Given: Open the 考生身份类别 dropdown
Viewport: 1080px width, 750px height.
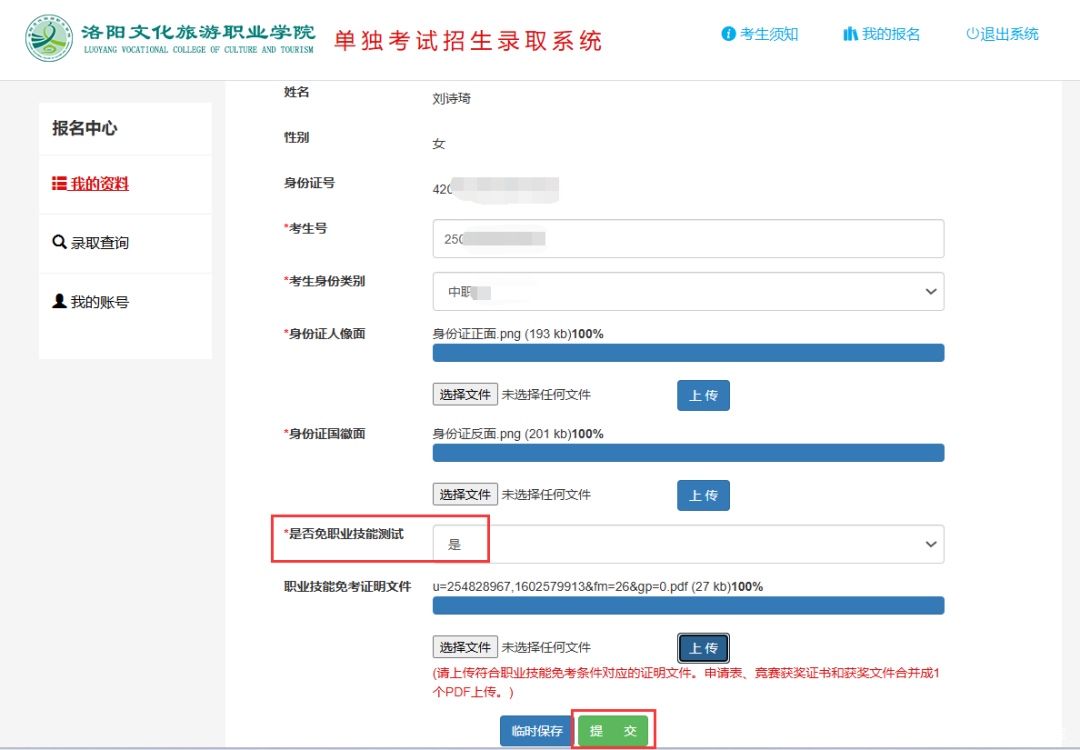Looking at the screenshot, I should [688, 292].
